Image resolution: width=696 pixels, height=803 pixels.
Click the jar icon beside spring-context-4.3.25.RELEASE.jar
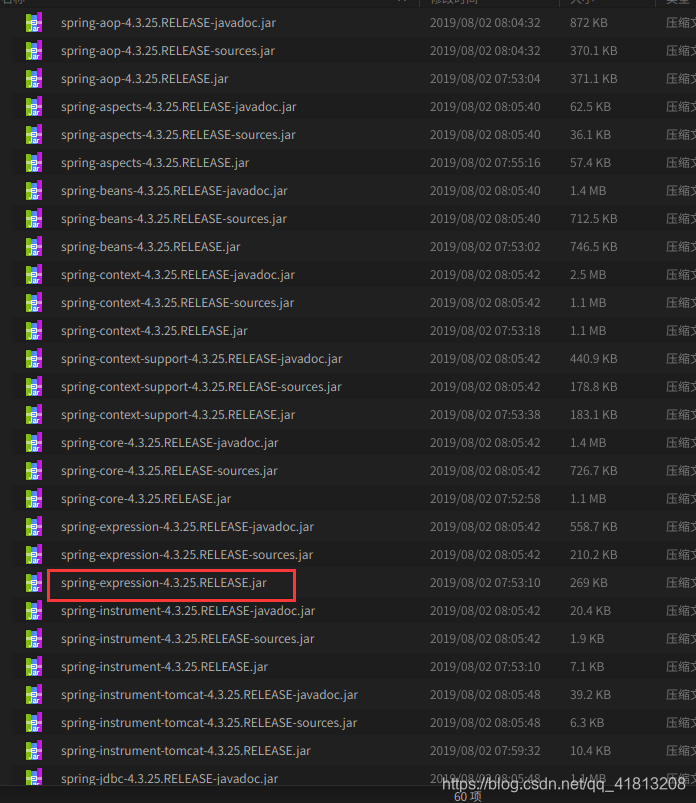(x=34, y=331)
